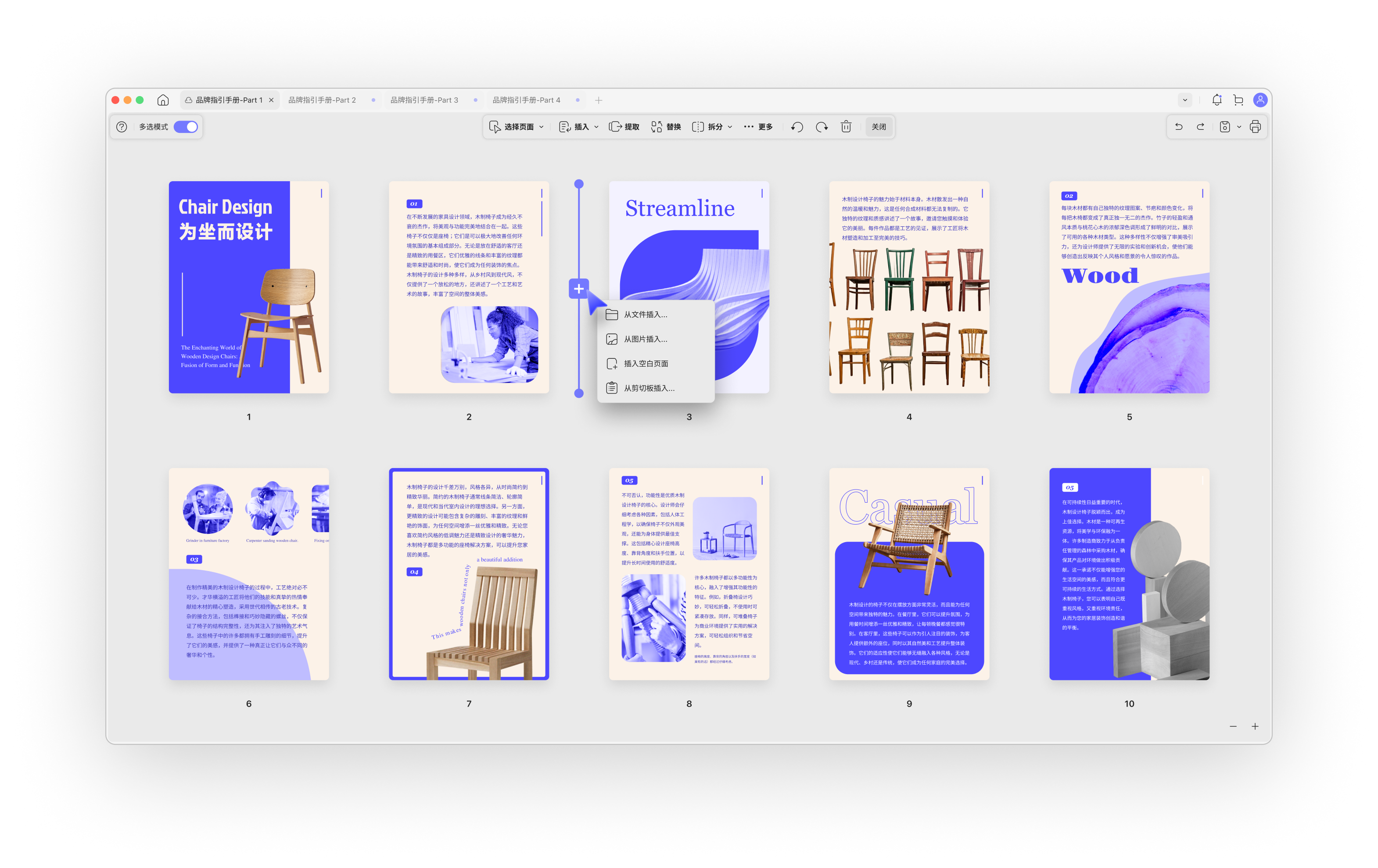Select page 8 thumbnail
This screenshot has height=868, width=1378.
coord(689,574)
